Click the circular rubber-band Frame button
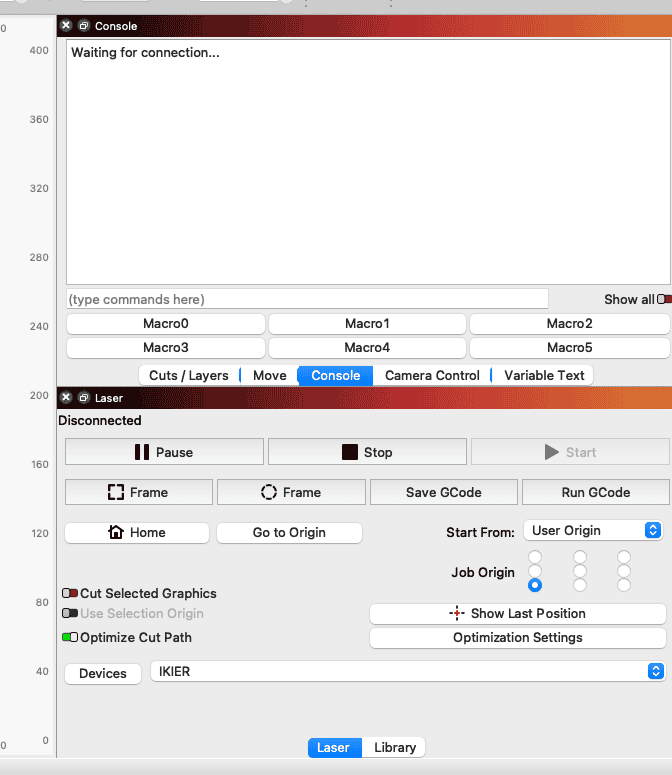This screenshot has height=775, width=672. 291,492
